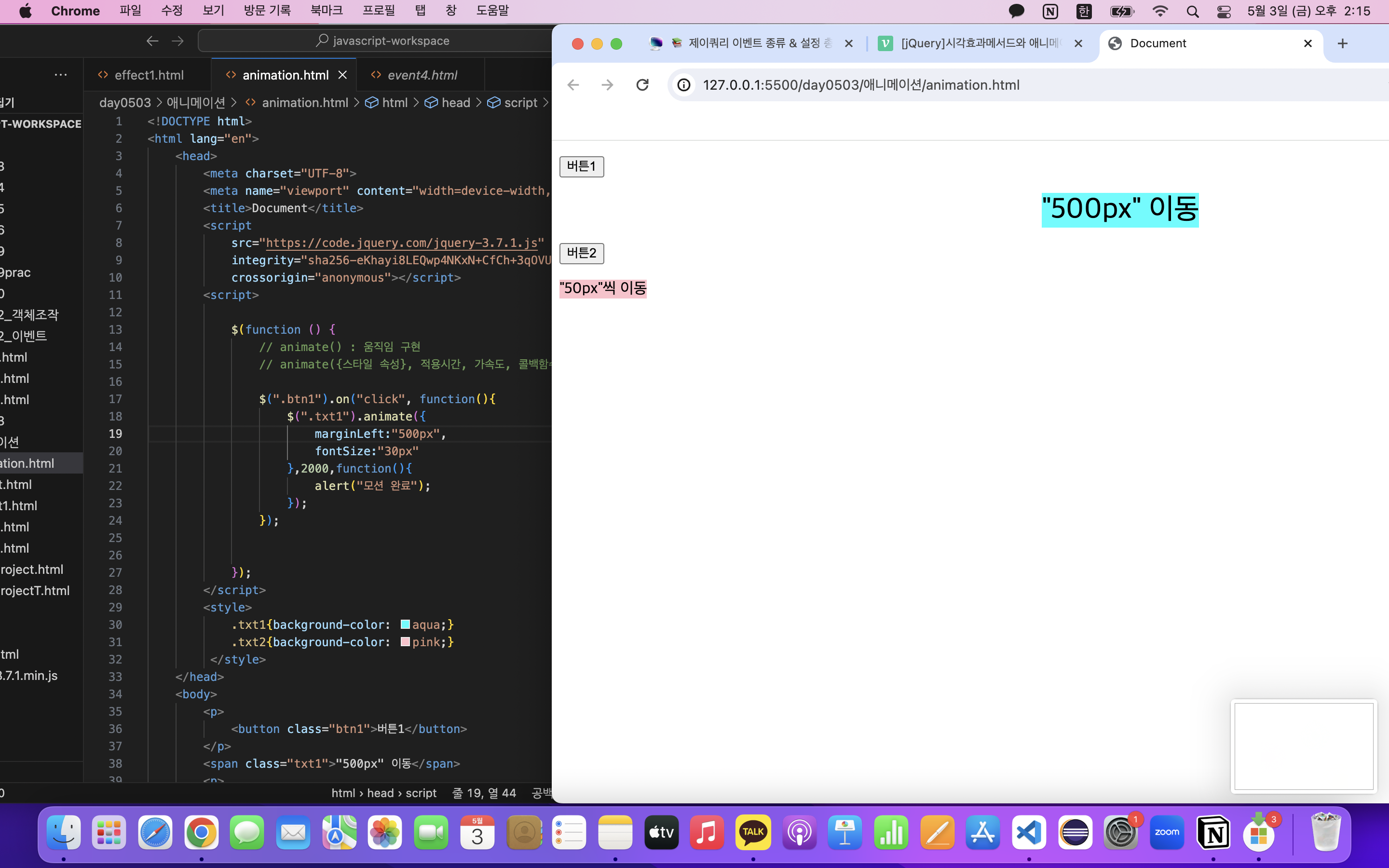Launch KakaoTalk from the dock

pyautogui.click(x=752, y=832)
